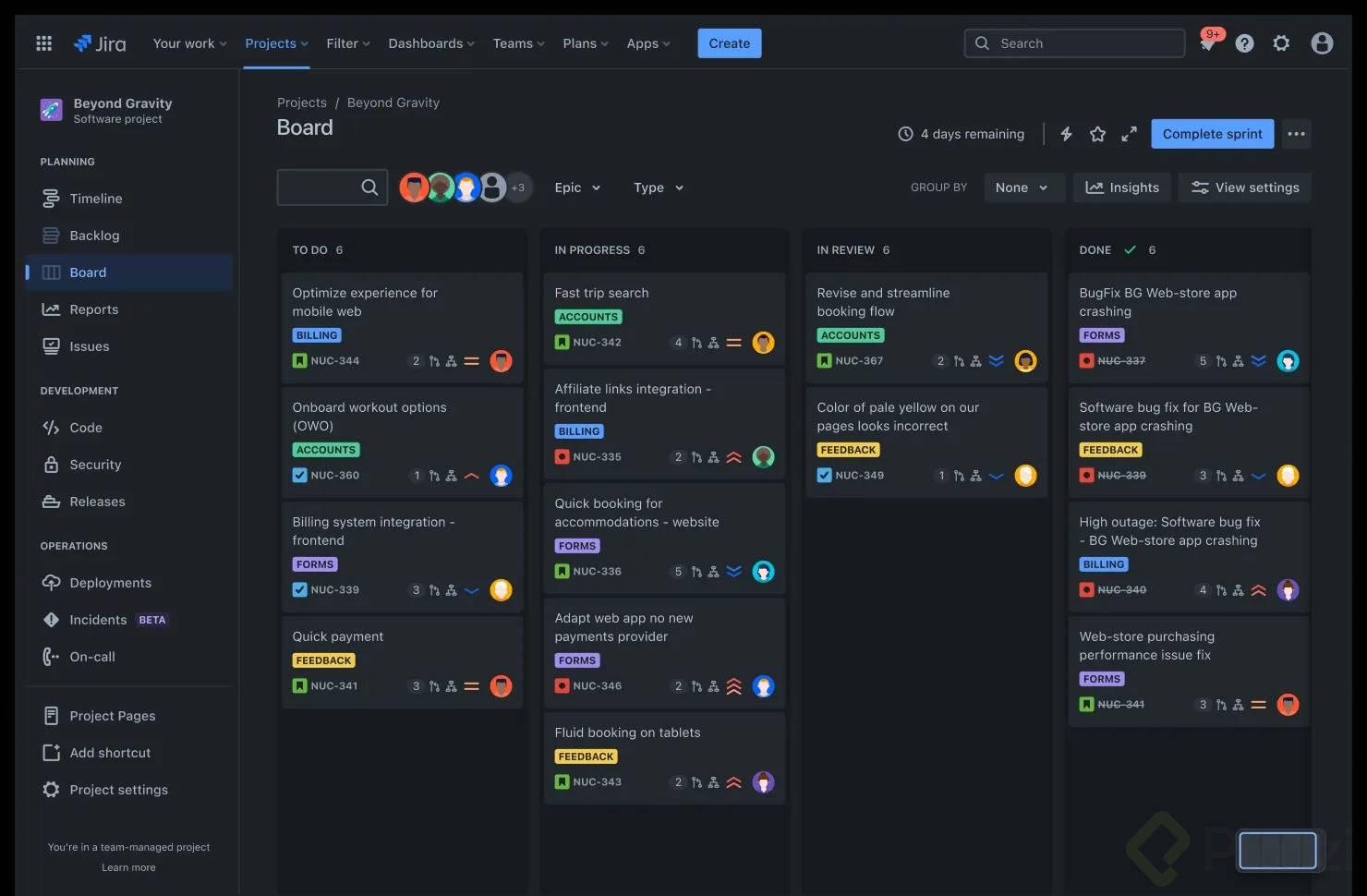Show the +3 additional assignees
The height and width of the screenshot is (896, 1367).
pos(518,188)
